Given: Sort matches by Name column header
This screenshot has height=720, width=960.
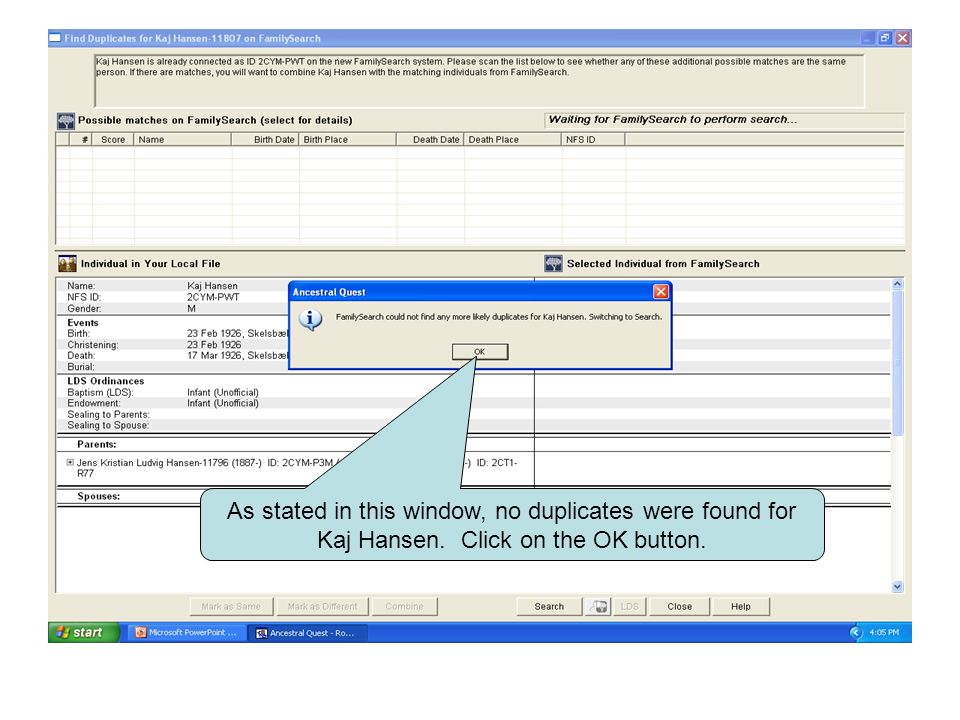Looking at the screenshot, I should [x=183, y=140].
